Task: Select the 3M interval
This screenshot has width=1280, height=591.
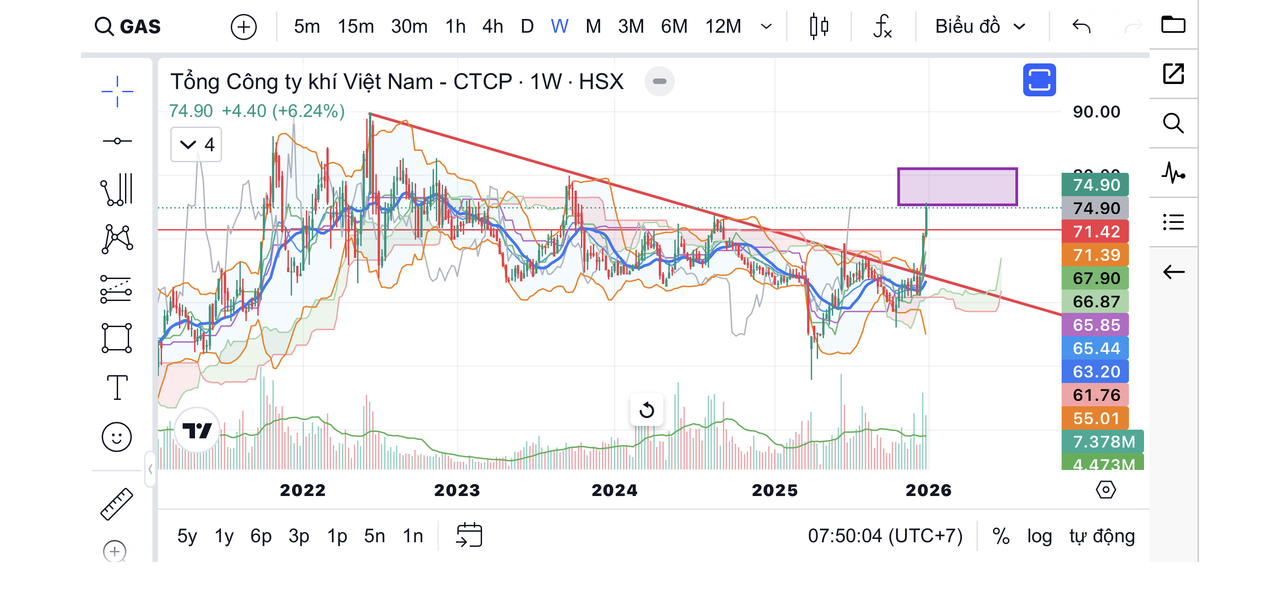Action: 631,27
